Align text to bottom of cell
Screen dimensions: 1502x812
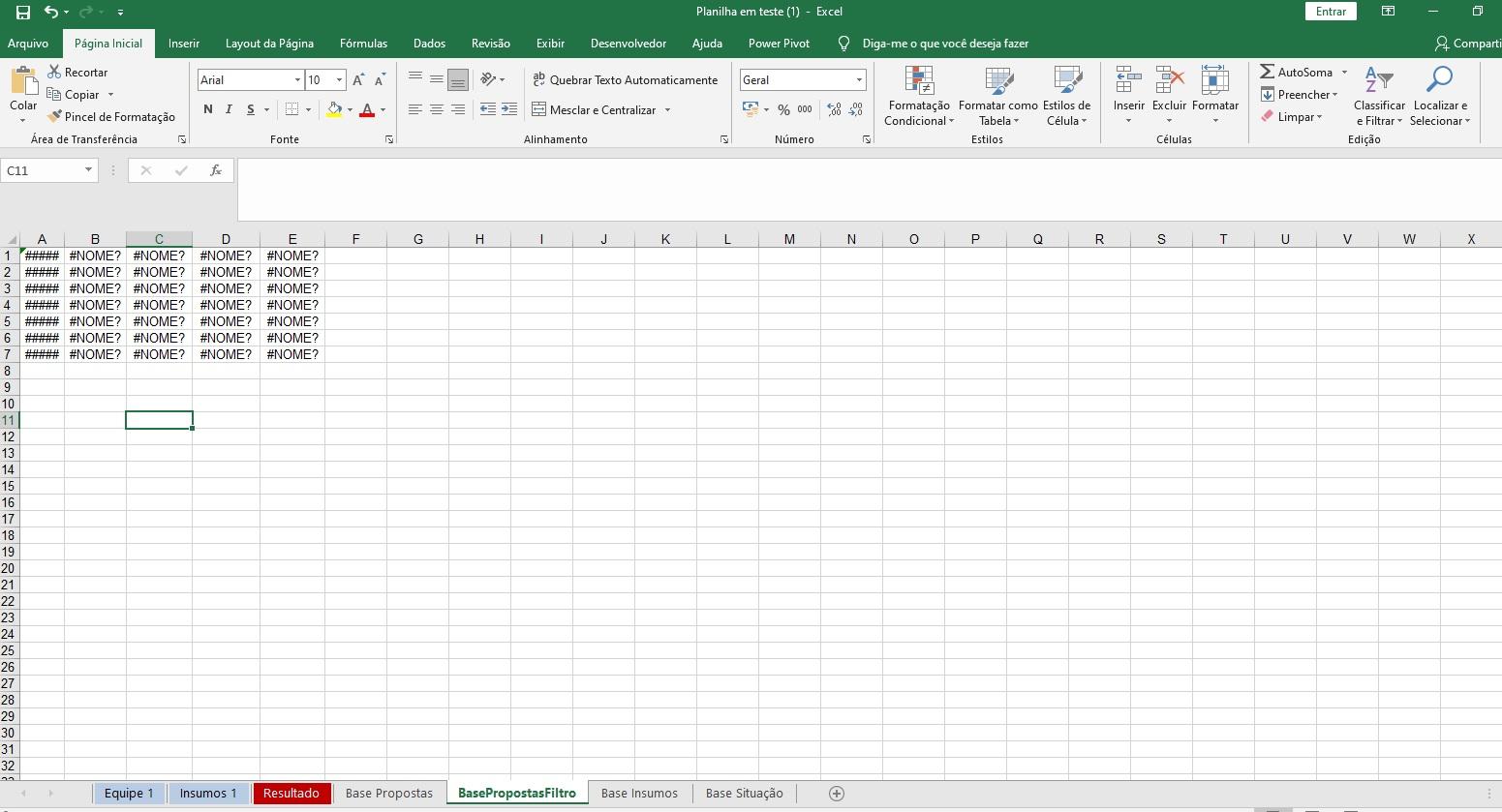click(x=458, y=79)
